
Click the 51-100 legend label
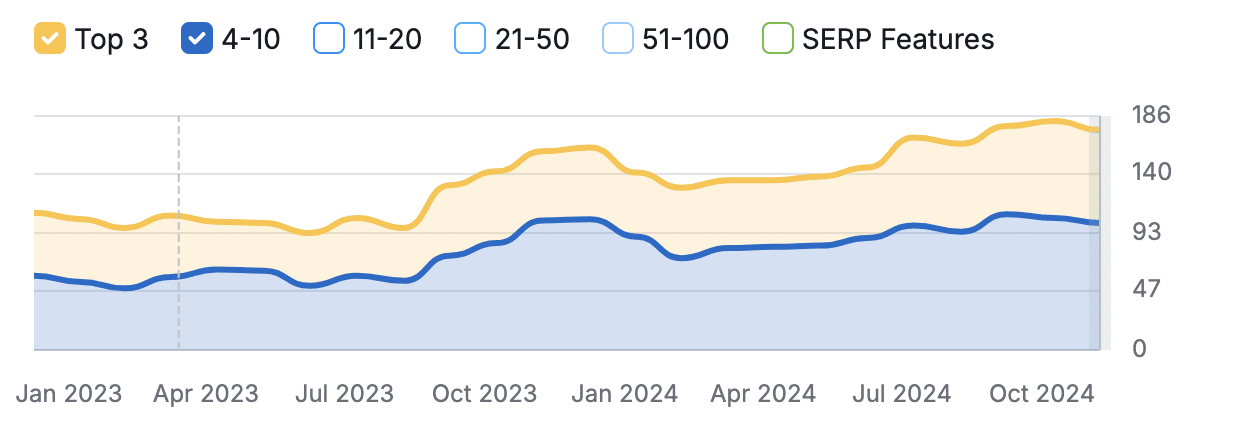point(685,40)
